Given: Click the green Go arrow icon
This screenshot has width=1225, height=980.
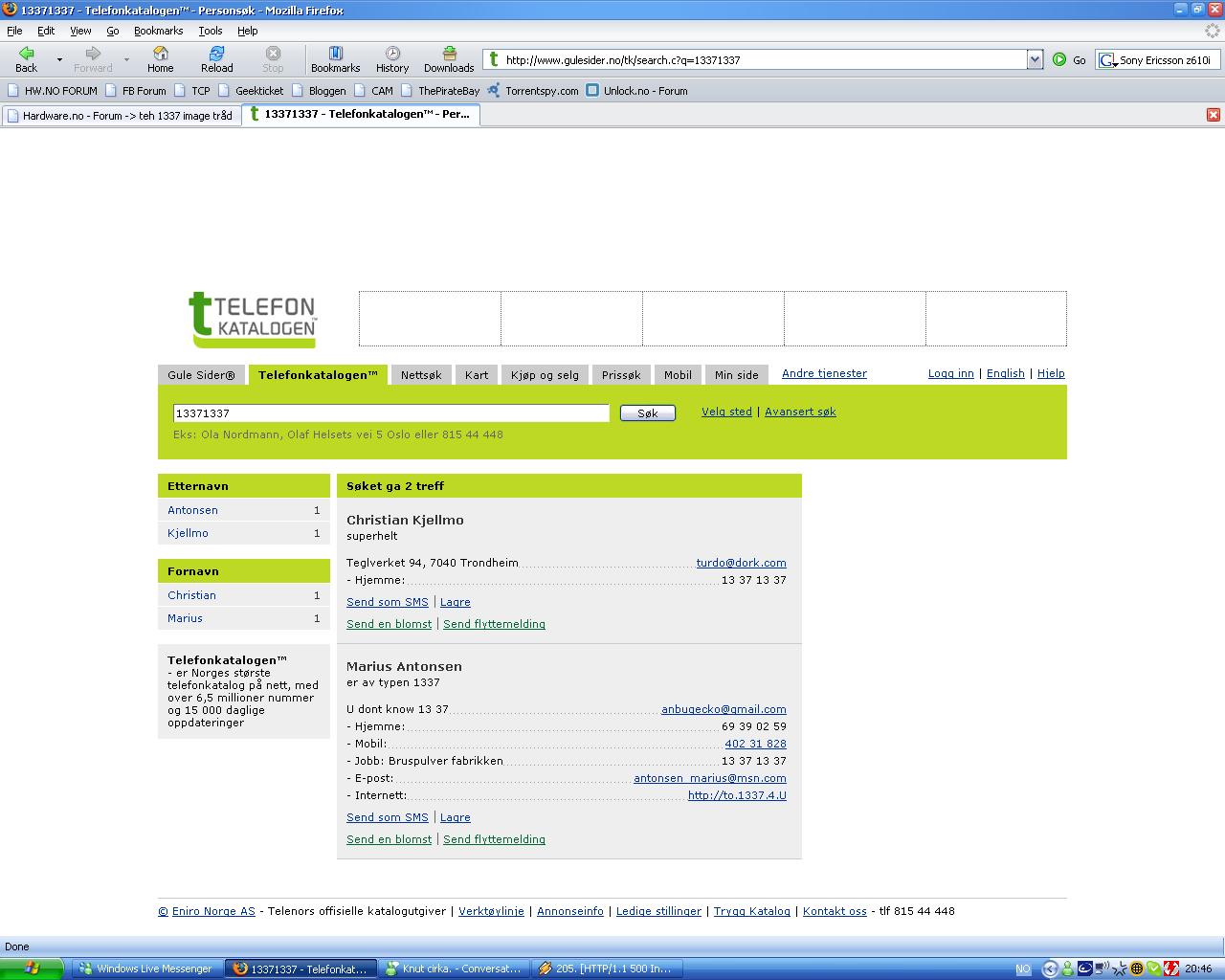Looking at the screenshot, I should (x=1059, y=59).
